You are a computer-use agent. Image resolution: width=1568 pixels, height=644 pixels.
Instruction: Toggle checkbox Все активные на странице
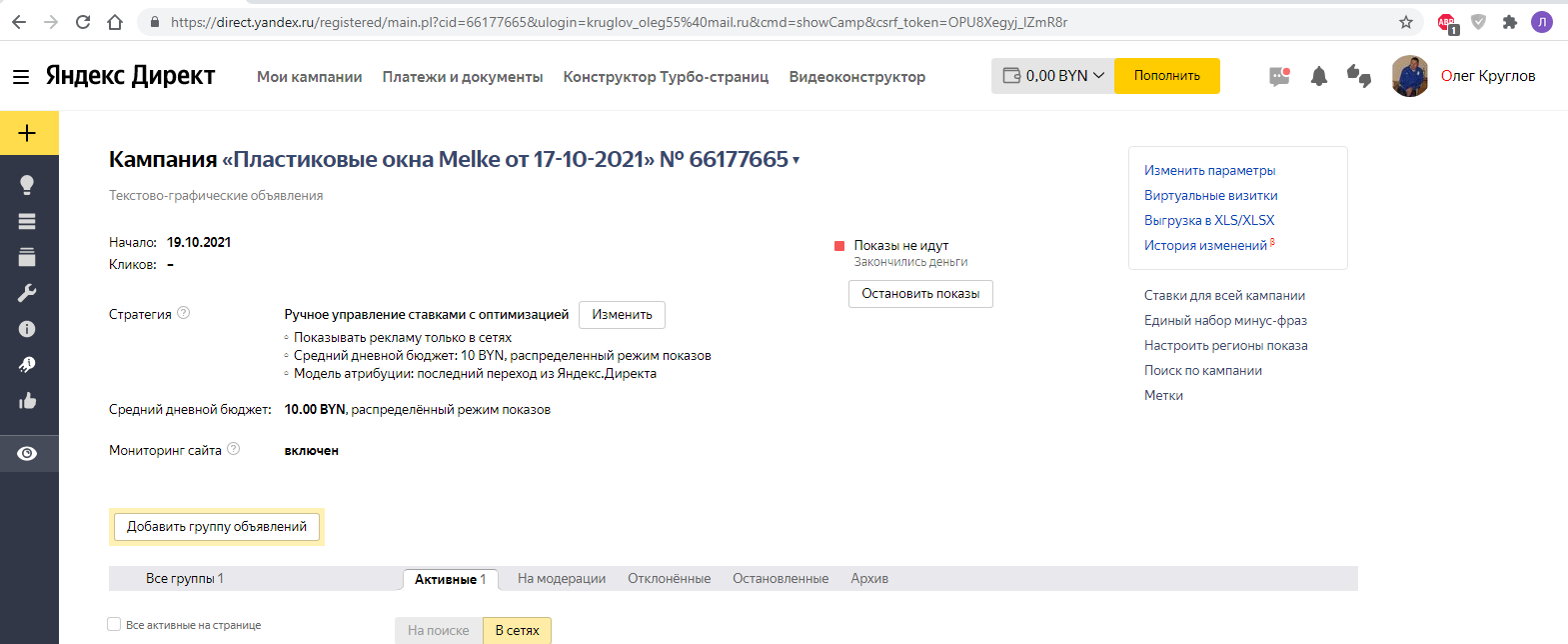(x=114, y=624)
